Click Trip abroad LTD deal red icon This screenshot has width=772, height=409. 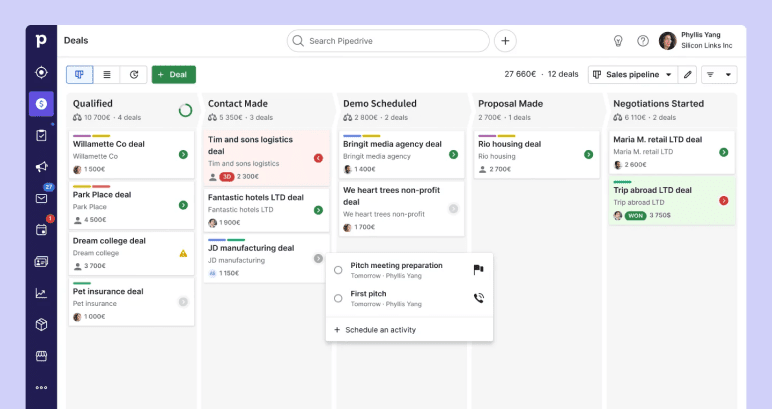(x=724, y=200)
